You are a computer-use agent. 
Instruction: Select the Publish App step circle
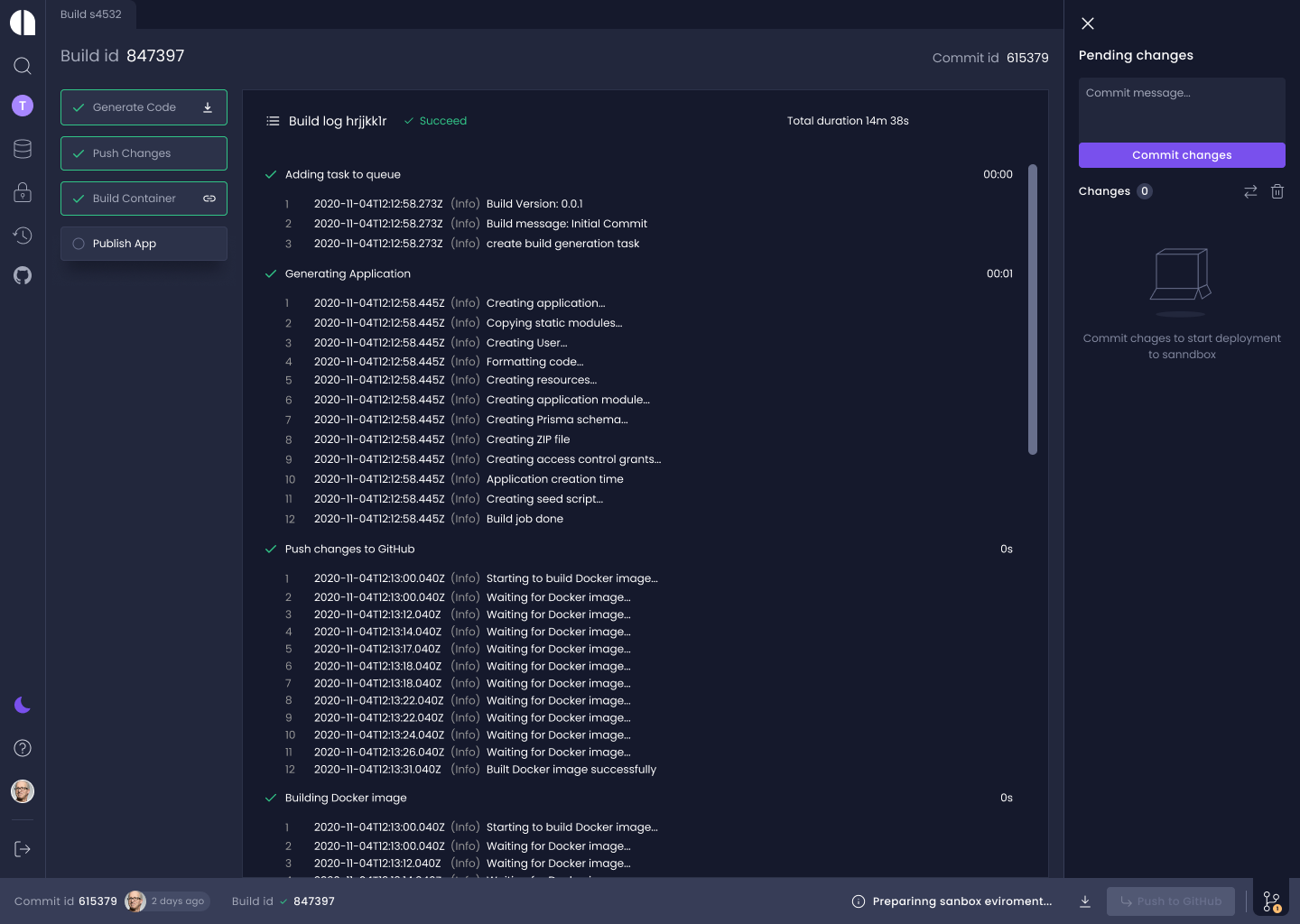(x=79, y=244)
